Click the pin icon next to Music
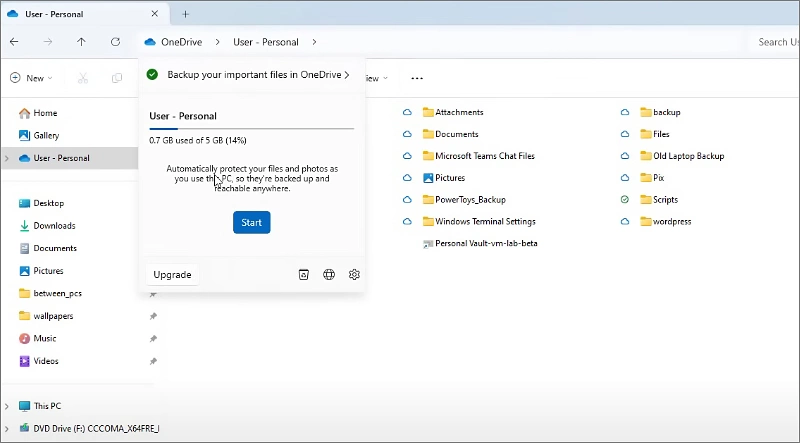The image size is (800, 443). click(153, 339)
